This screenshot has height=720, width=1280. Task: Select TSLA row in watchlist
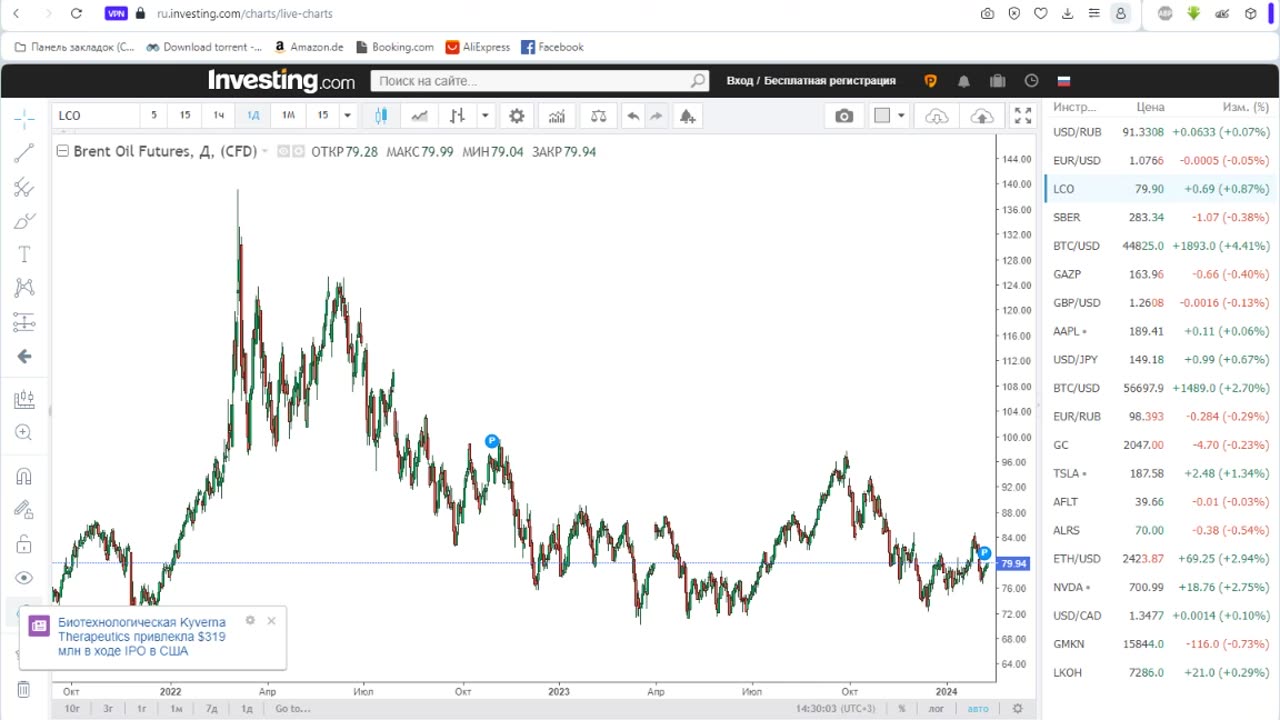[x=1160, y=473]
